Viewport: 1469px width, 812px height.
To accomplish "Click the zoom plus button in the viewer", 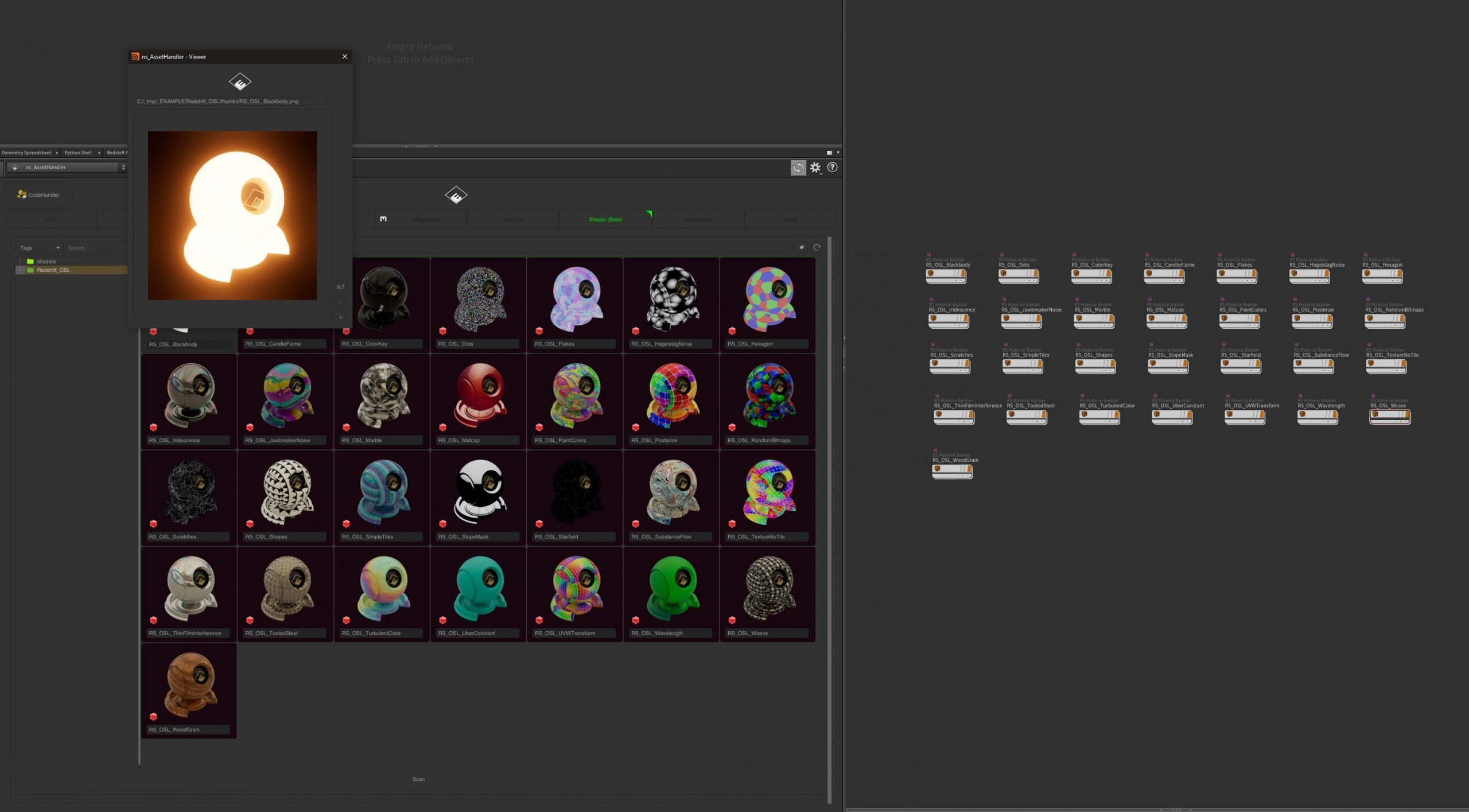I will pos(340,317).
